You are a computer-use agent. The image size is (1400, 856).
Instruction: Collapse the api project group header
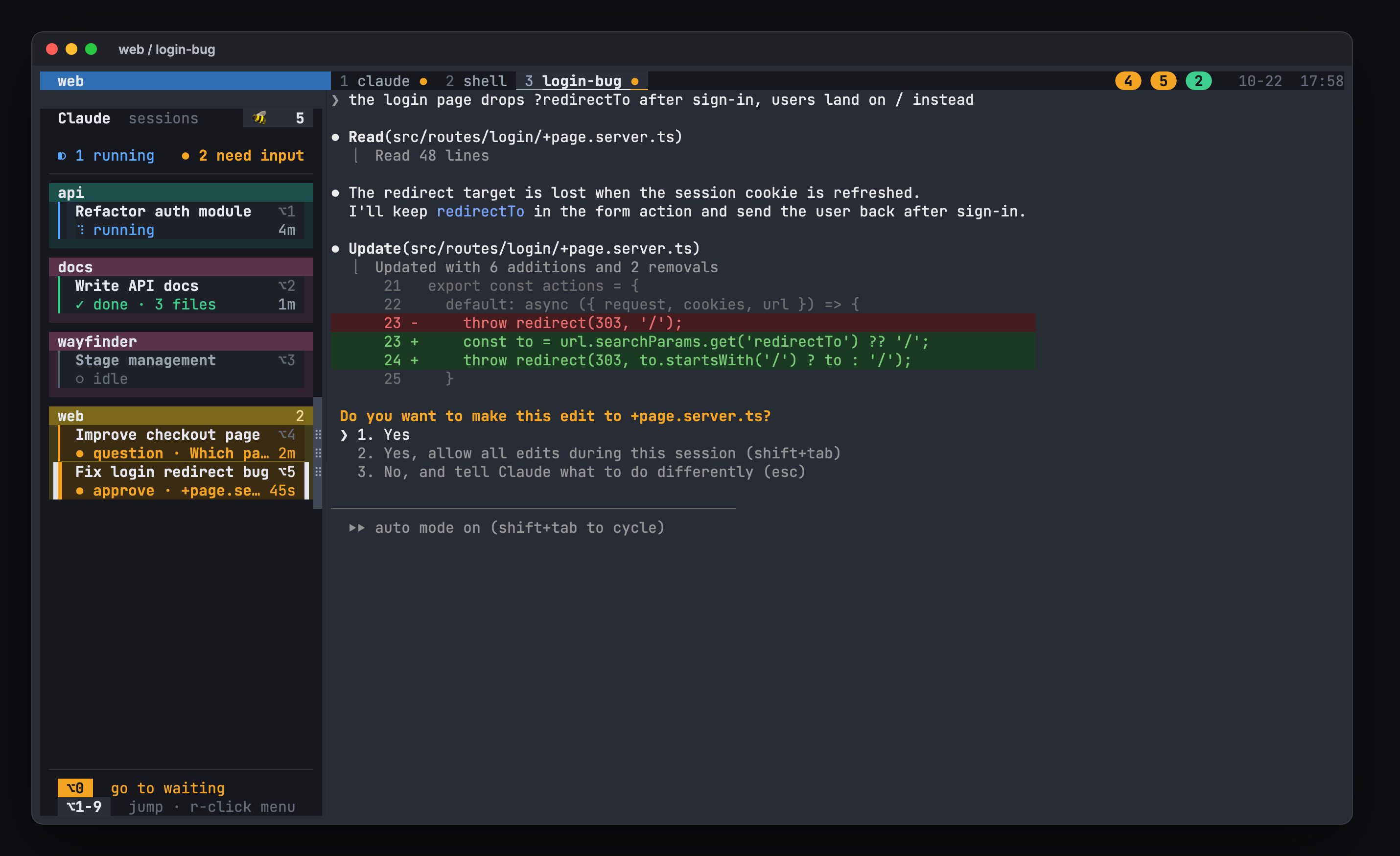(x=181, y=192)
